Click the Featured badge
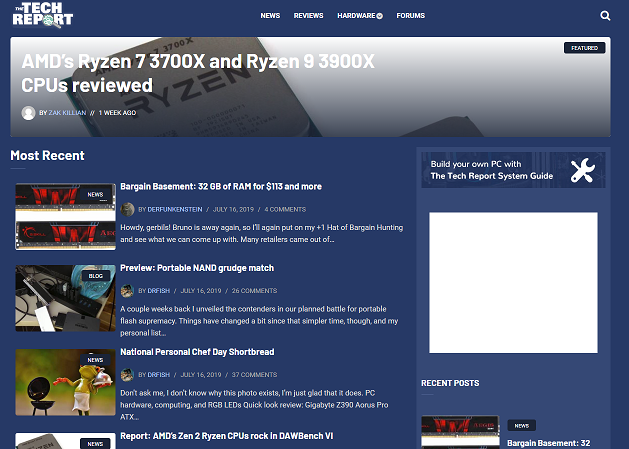629x449 pixels. coord(584,48)
